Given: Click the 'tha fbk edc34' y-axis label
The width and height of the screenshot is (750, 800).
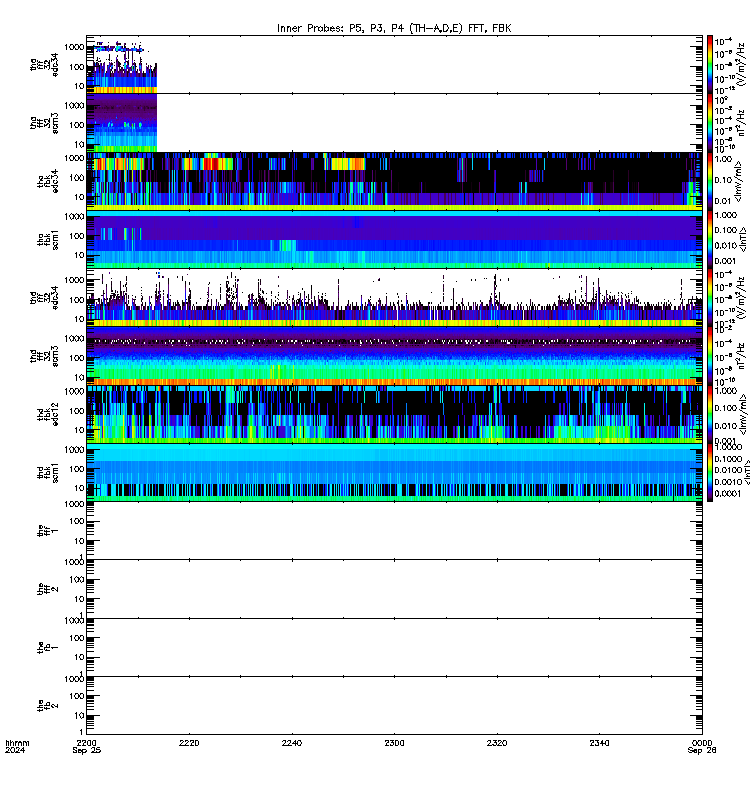Looking at the screenshot, I should (x=48, y=181).
